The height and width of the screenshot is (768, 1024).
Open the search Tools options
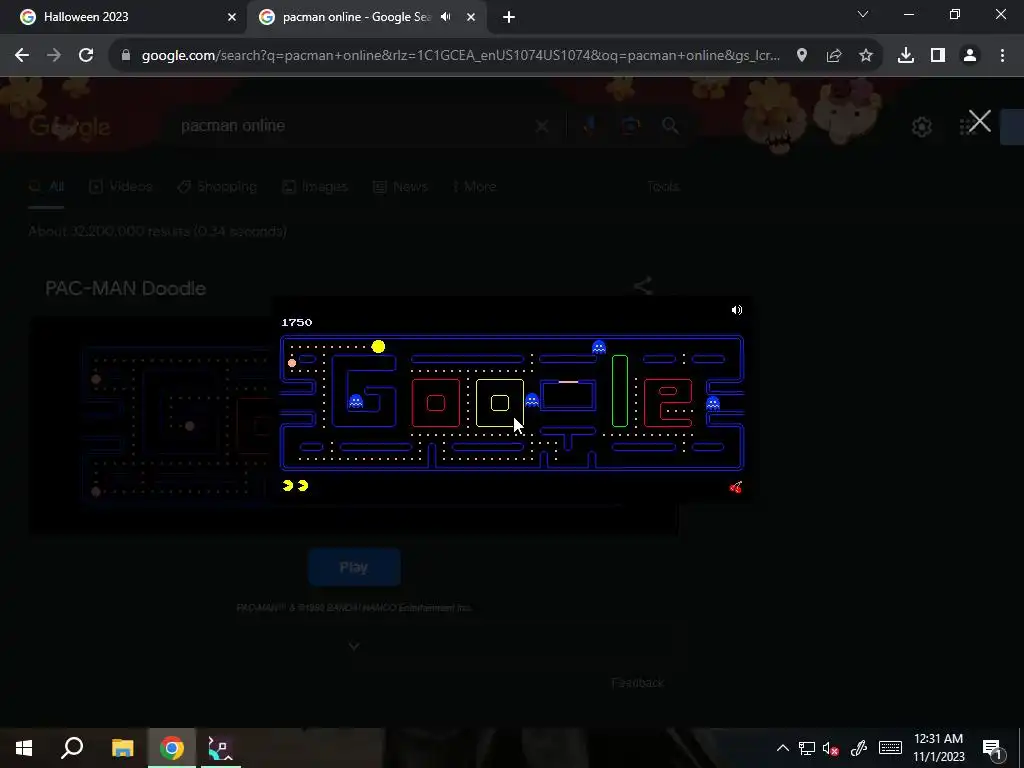[663, 187]
